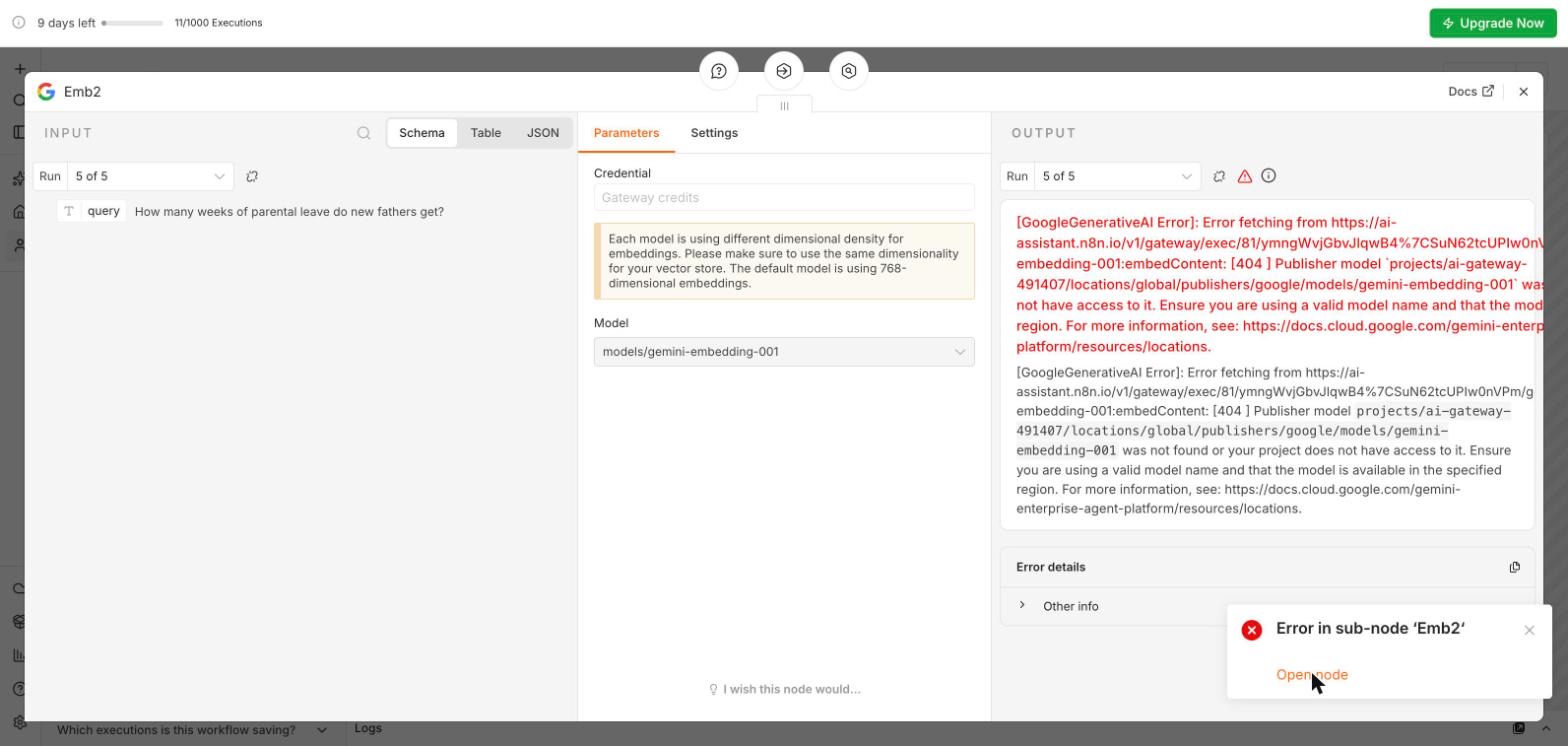This screenshot has width=1568, height=746.
Task: Click the Google logo beside Emb2
Action: [x=46, y=91]
